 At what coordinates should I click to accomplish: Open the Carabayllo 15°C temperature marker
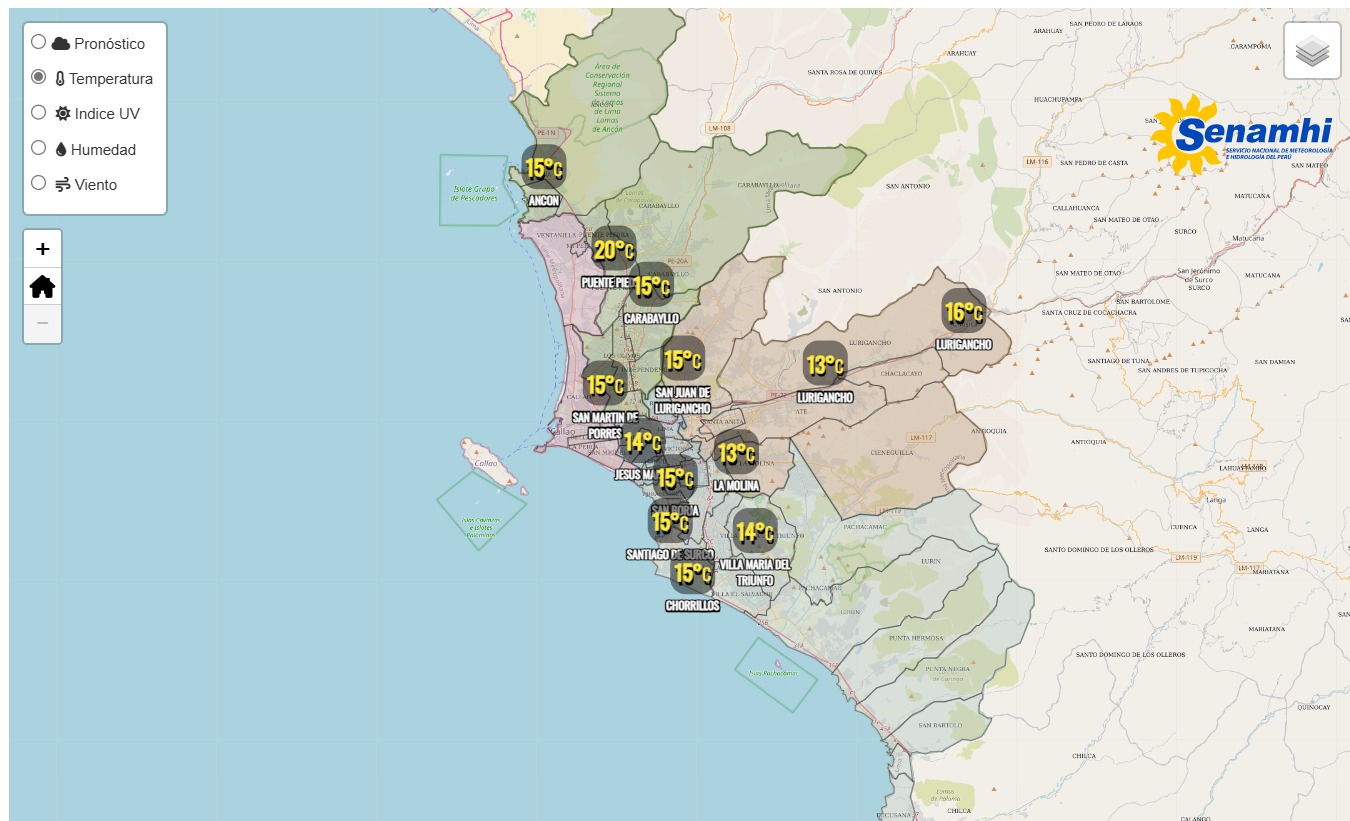tap(651, 285)
